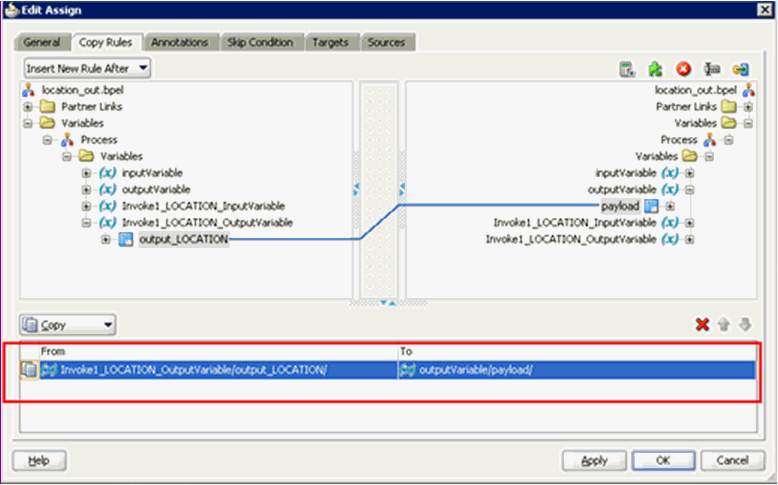
Task: Click inputVariable (x) icon in left tree
Action: (107, 173)
